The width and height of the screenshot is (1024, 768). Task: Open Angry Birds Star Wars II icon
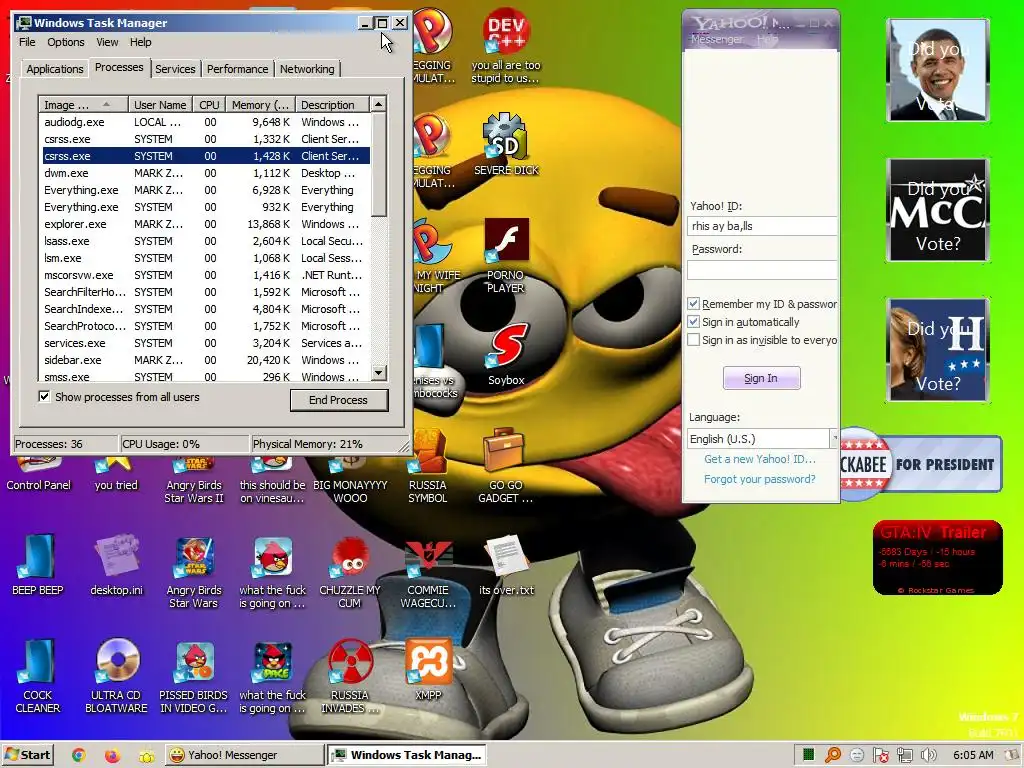tap(194, 480)
